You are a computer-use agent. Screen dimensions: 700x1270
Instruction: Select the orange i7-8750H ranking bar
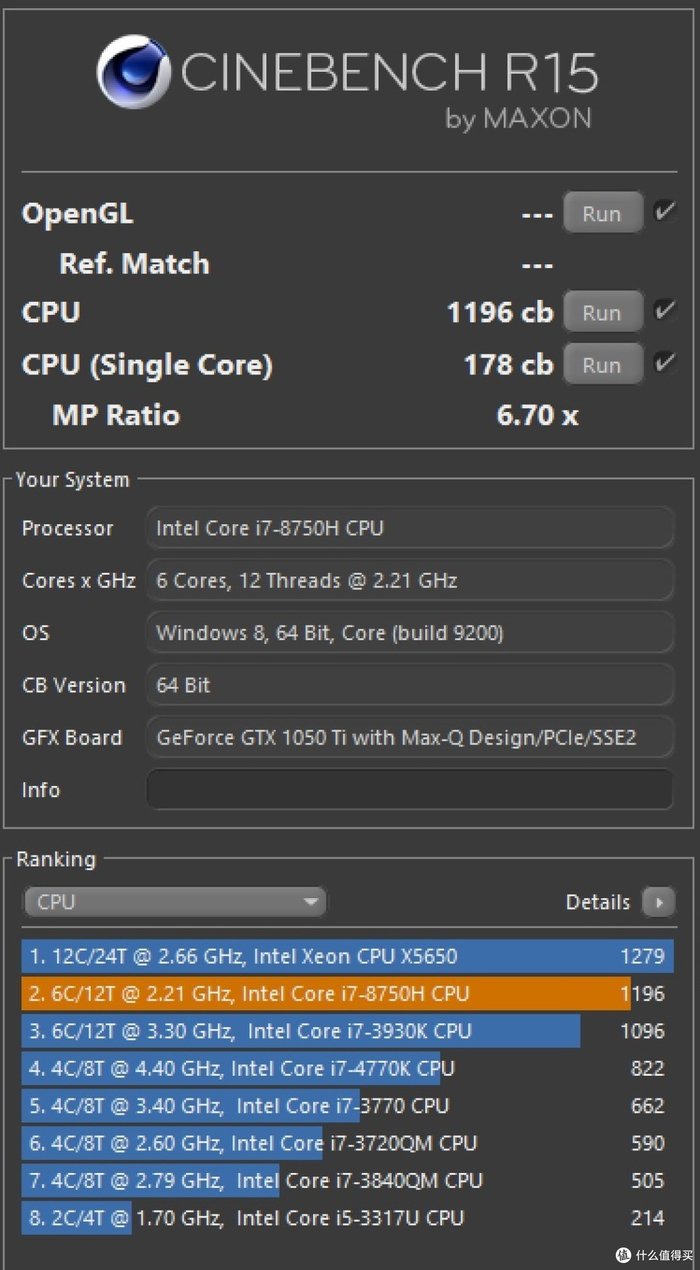tap(326, 994)
